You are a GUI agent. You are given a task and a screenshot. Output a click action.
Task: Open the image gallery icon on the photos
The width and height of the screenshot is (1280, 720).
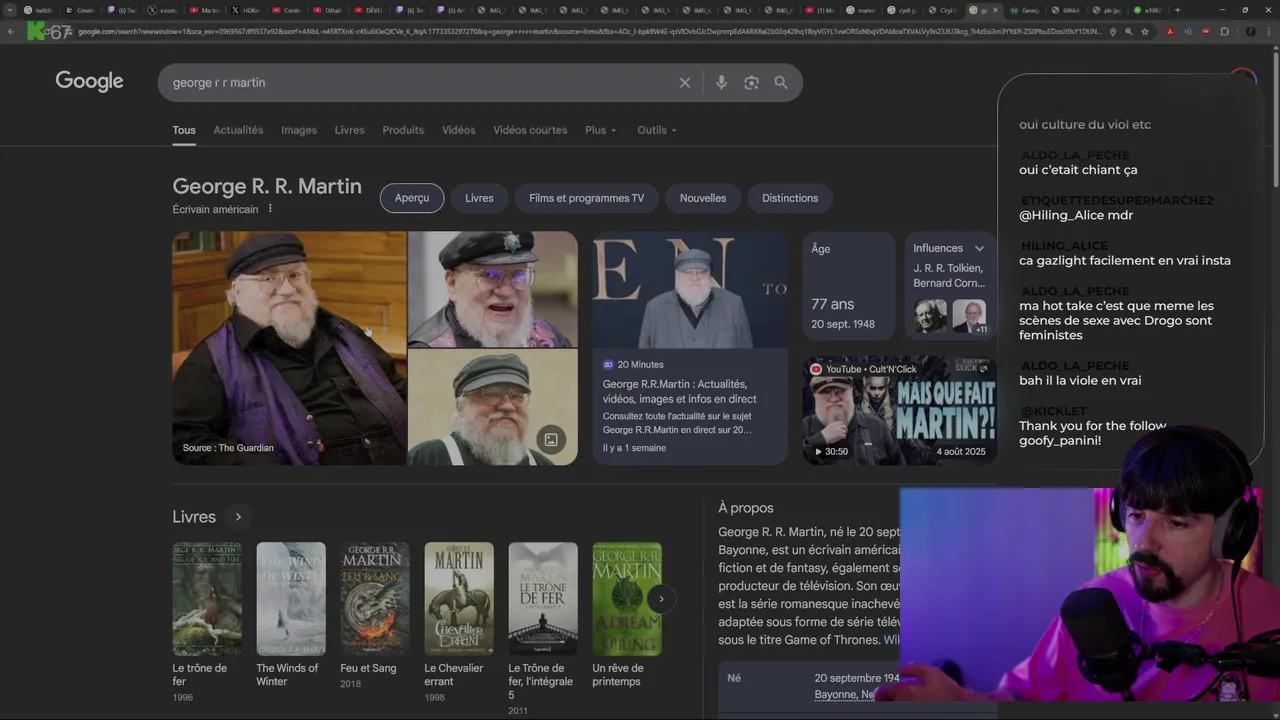click(550, 439)
